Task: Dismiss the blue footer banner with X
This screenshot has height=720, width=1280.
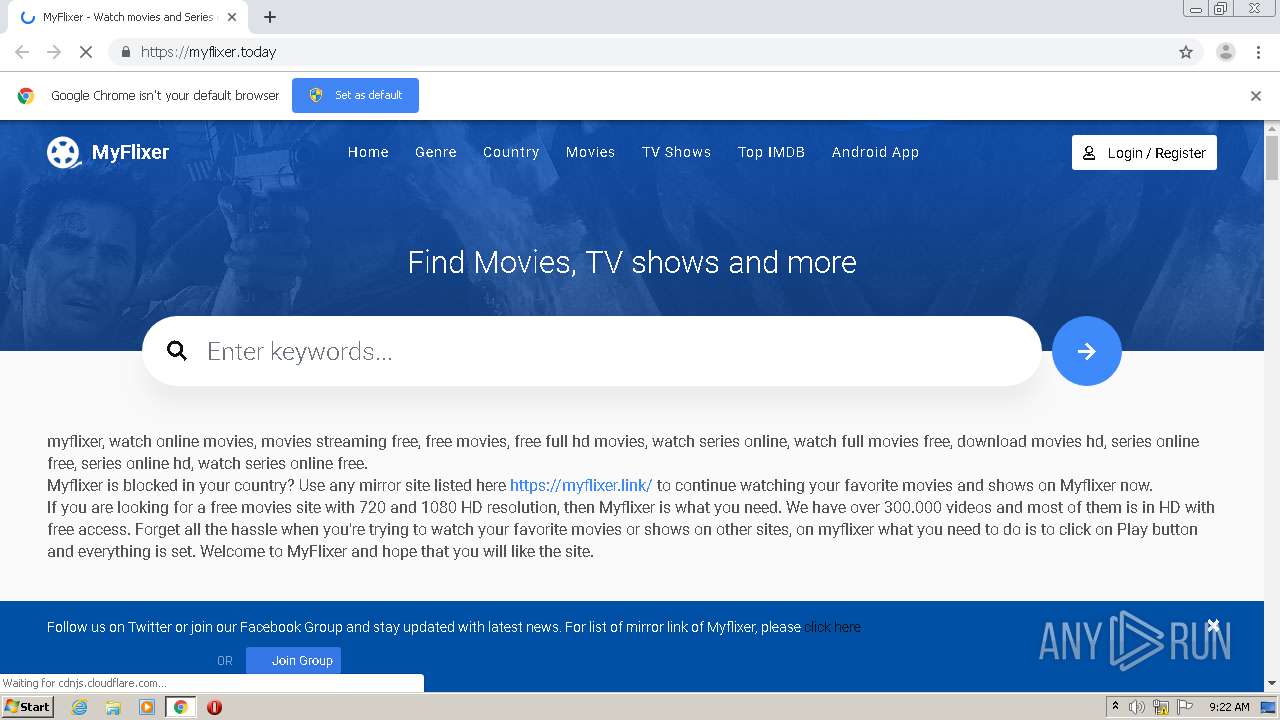Action: point(1213,626)
